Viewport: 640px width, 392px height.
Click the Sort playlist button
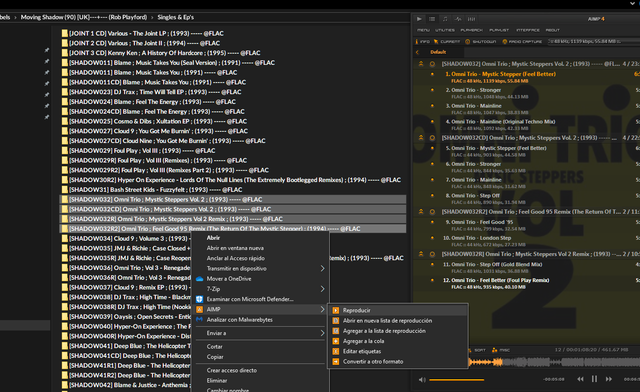point(480,350)
